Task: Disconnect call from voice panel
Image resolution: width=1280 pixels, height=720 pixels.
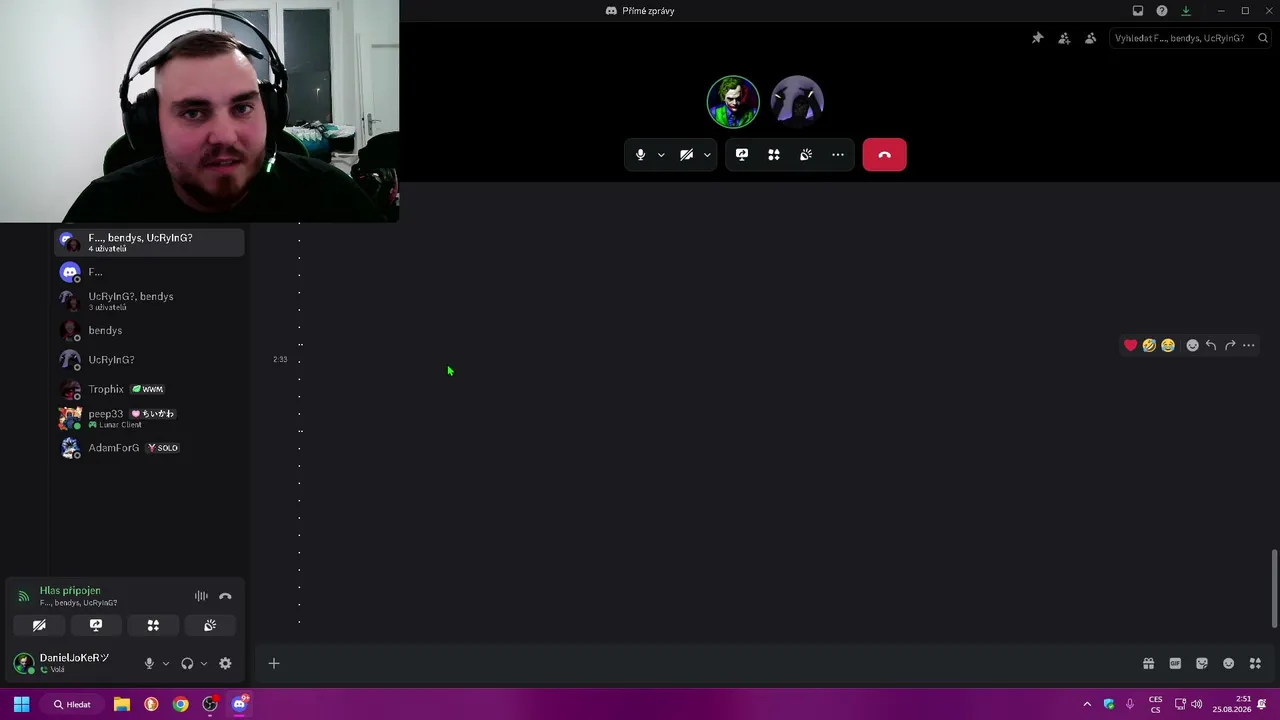Action: pyautogui.click(x=225, y=596)
